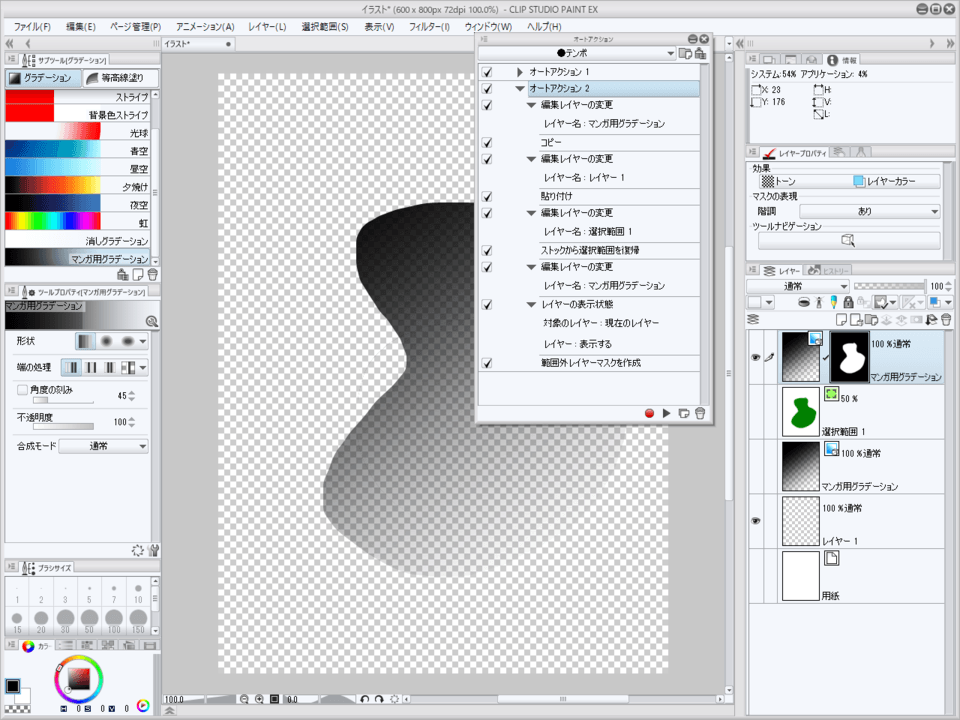
Task: Expand オートアクション 1 tree item
Action: 520,73
